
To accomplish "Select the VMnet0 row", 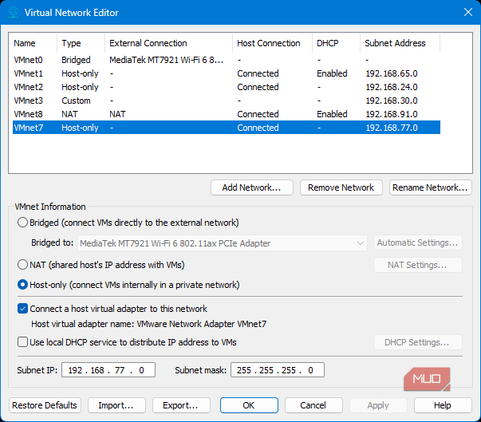I will [x=226, y=60].
